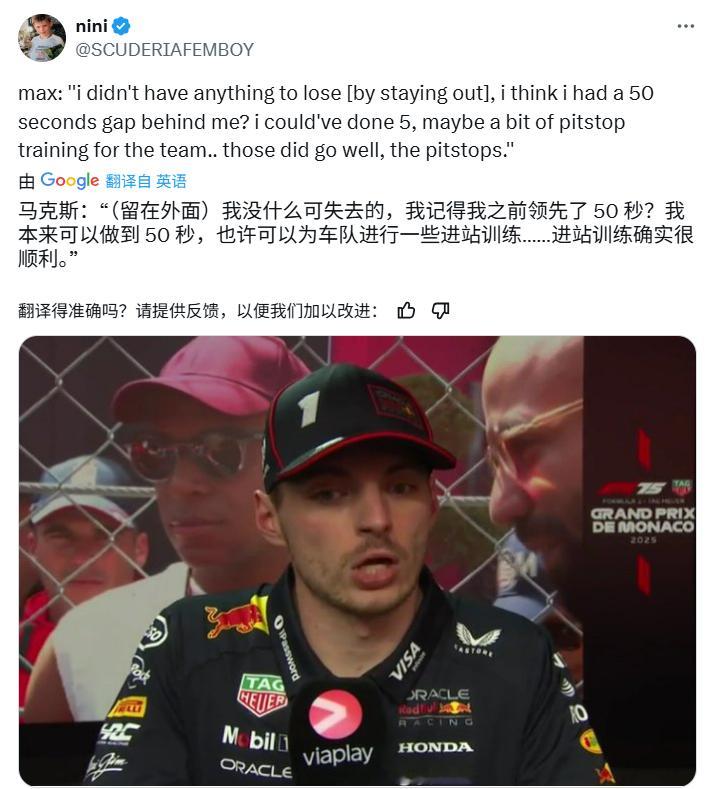
Task: Open nini's profile avatar picture
Action: pos(42,38)
